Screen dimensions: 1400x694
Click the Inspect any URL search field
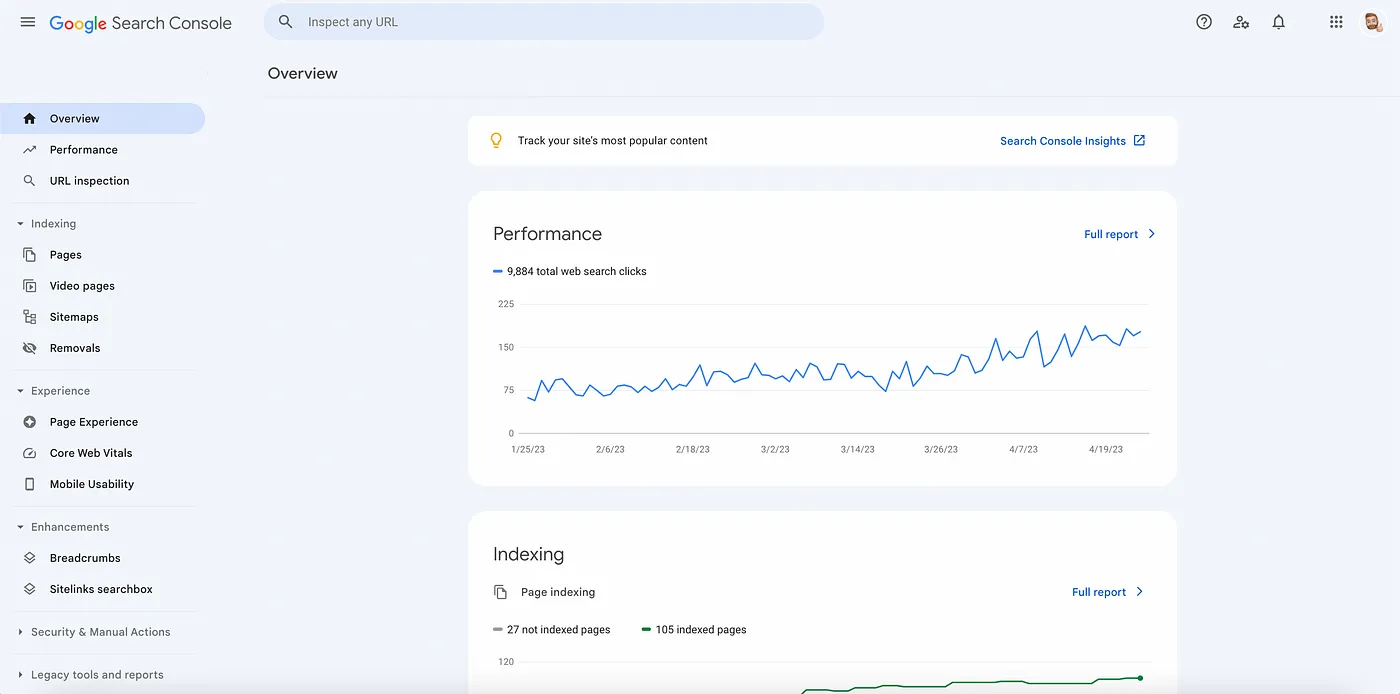(x=544, y=21)
